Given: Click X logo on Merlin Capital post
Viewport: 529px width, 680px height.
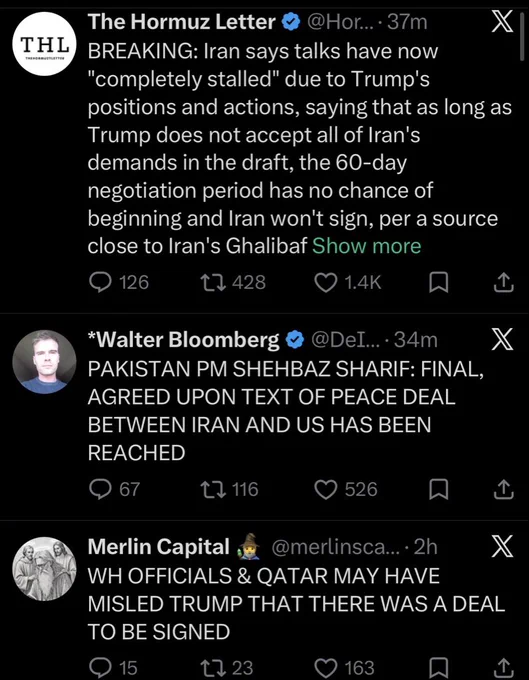Looking at the screenshot, I should coord(503,546).
